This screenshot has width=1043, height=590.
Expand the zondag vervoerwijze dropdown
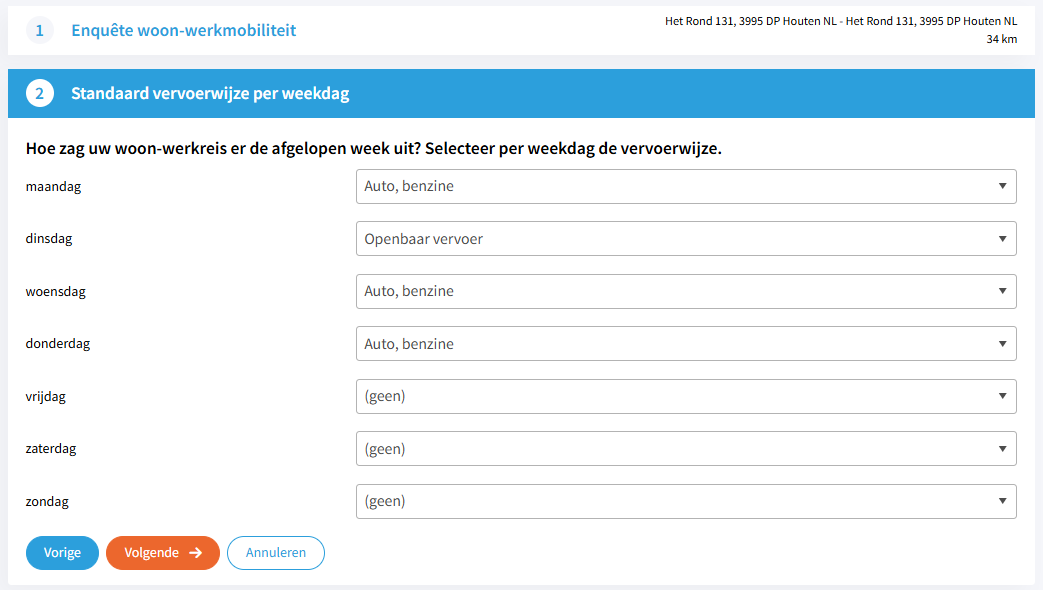[686, 501]
